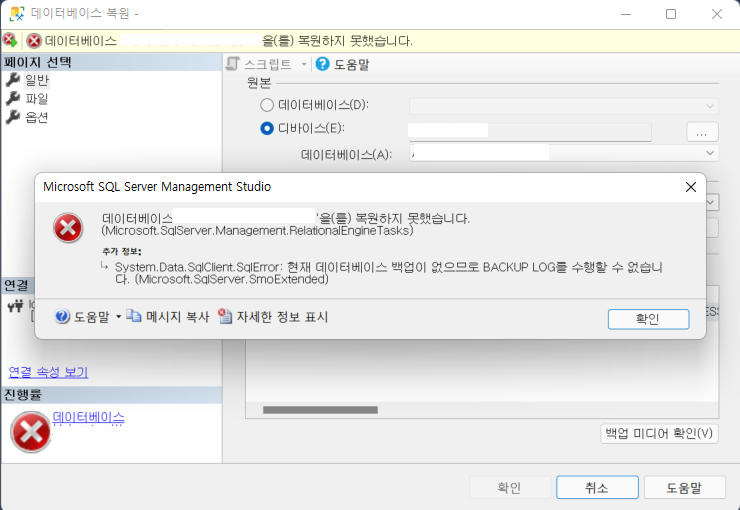Open the 연결 속성 보기 link
740x510 pixels.
(48, 372)
